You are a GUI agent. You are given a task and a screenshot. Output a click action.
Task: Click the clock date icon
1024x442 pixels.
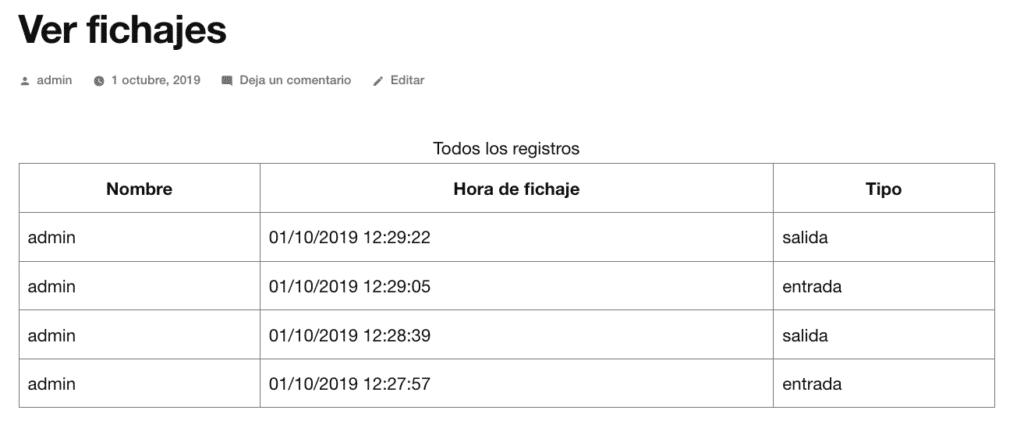(99, 81)
